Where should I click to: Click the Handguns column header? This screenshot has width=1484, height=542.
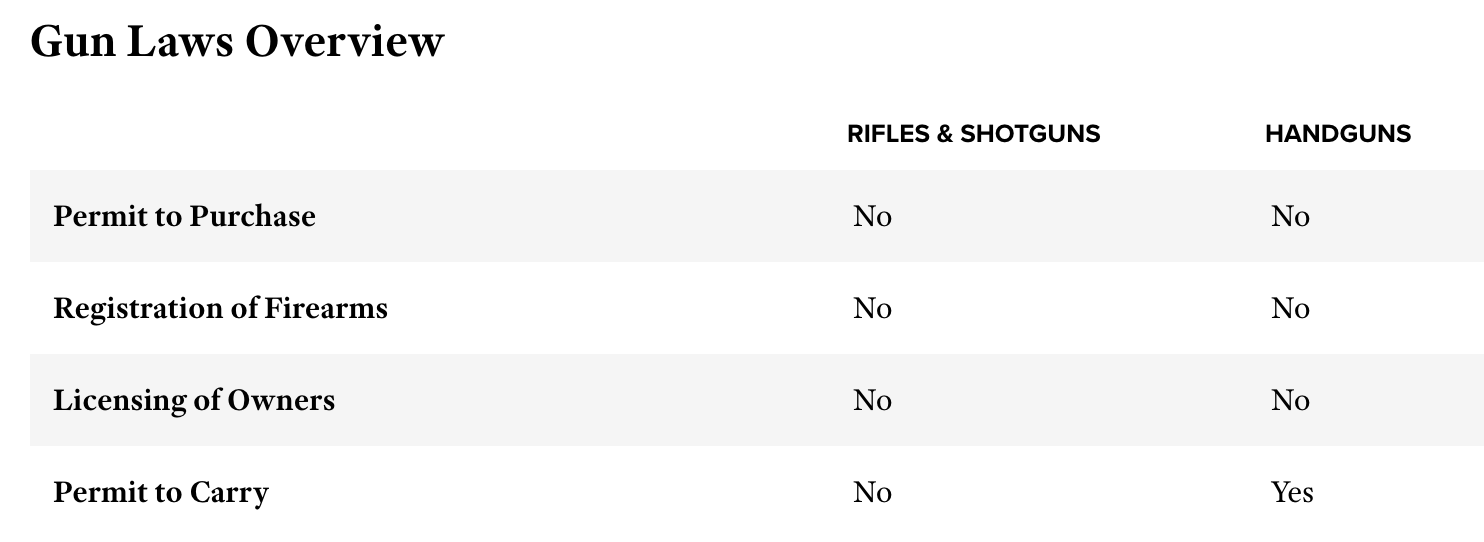1337,134
